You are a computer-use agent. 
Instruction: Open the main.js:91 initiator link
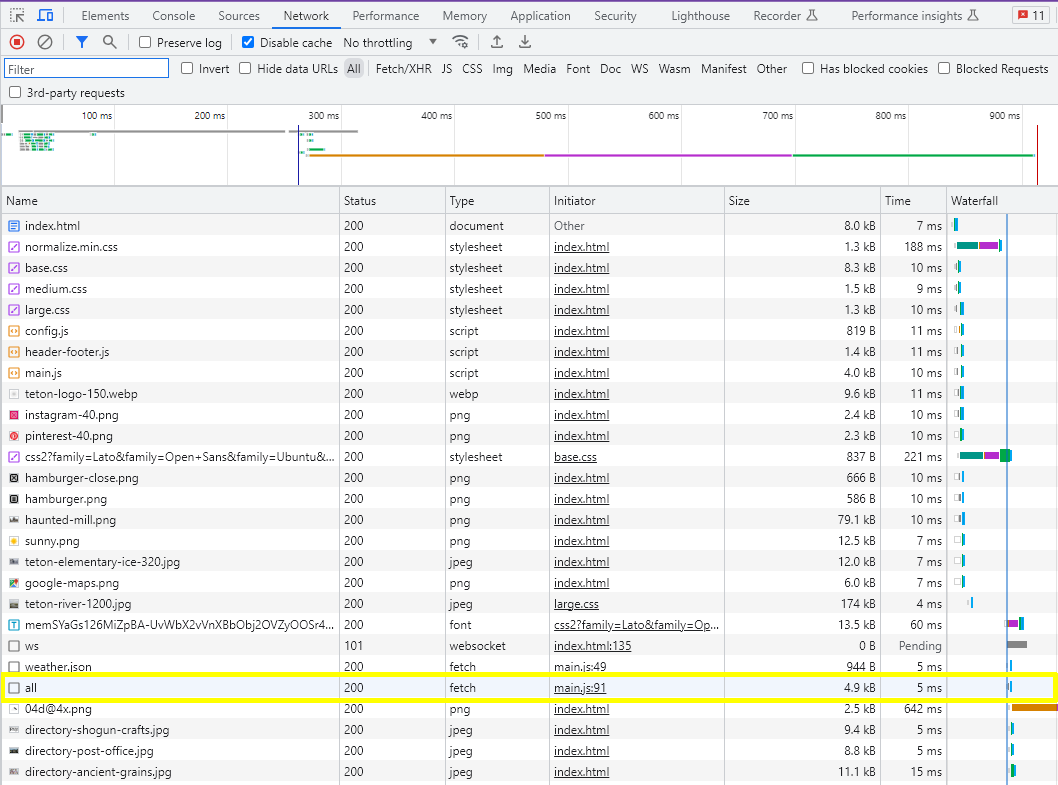click(580, 688)
